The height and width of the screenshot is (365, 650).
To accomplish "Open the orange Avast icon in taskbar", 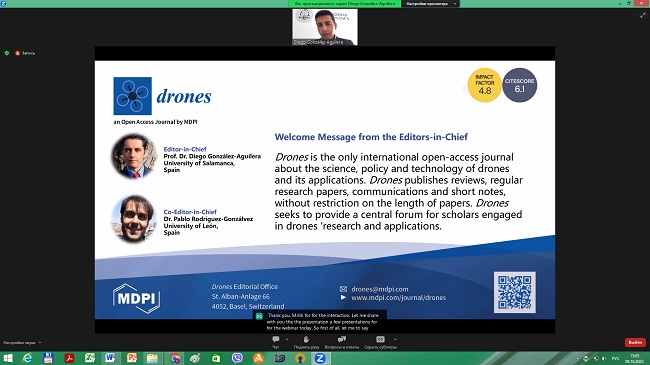I will pos(258,358).
